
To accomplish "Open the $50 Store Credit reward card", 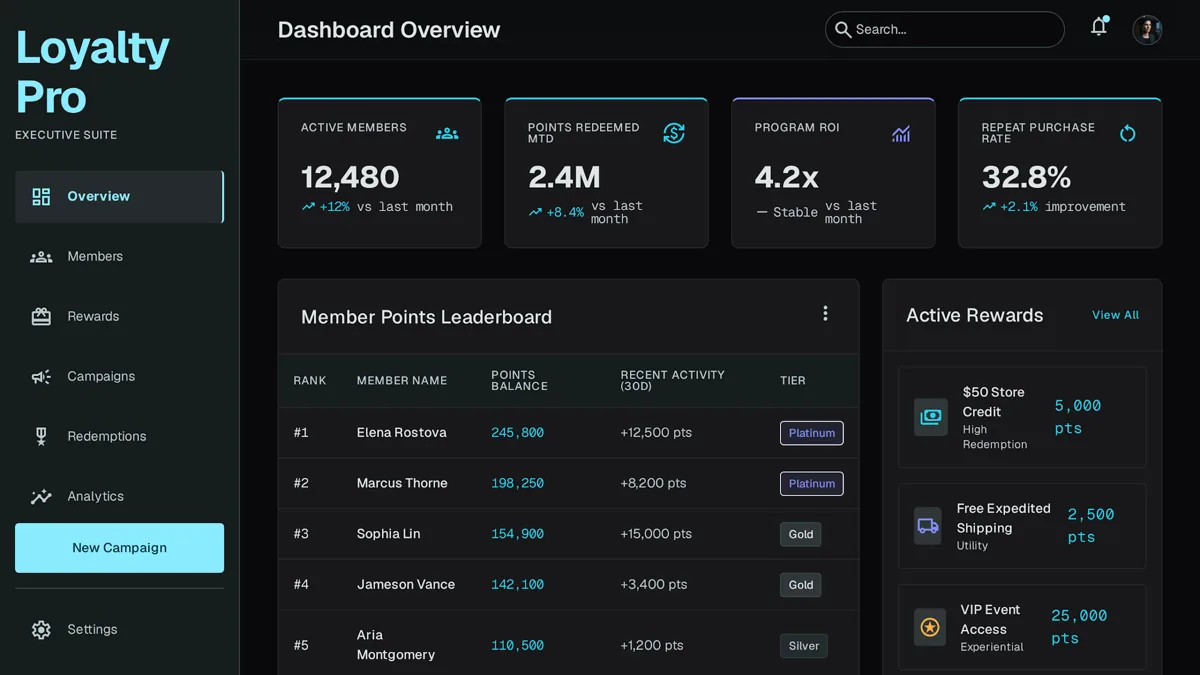I will pos(1022,417).
